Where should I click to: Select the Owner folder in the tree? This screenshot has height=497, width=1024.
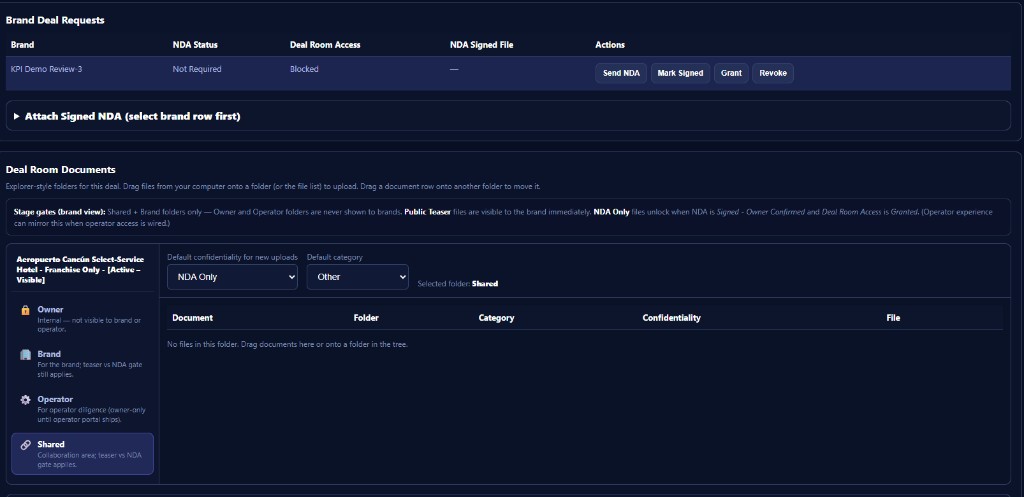pos(82,319)
